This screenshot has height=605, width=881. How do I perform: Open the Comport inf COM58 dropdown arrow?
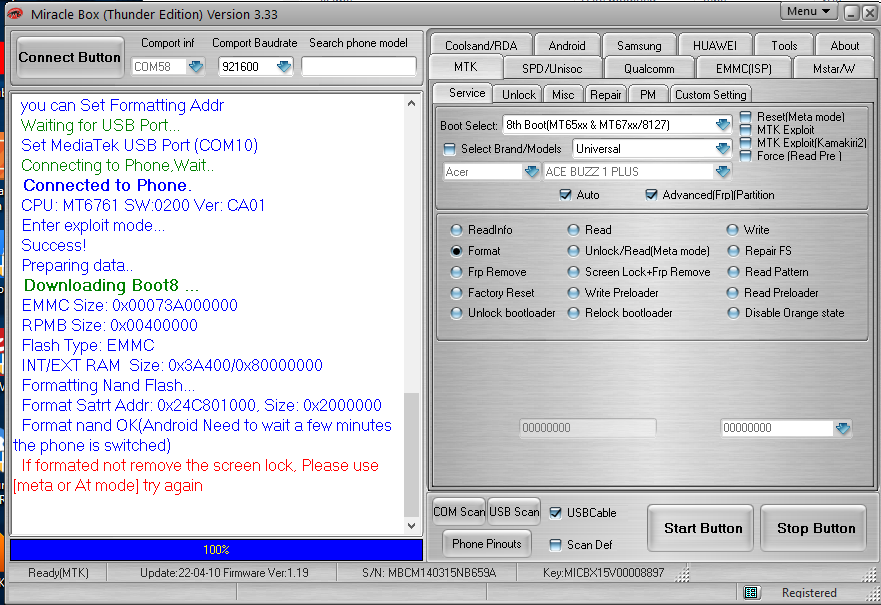pos(196,67)
